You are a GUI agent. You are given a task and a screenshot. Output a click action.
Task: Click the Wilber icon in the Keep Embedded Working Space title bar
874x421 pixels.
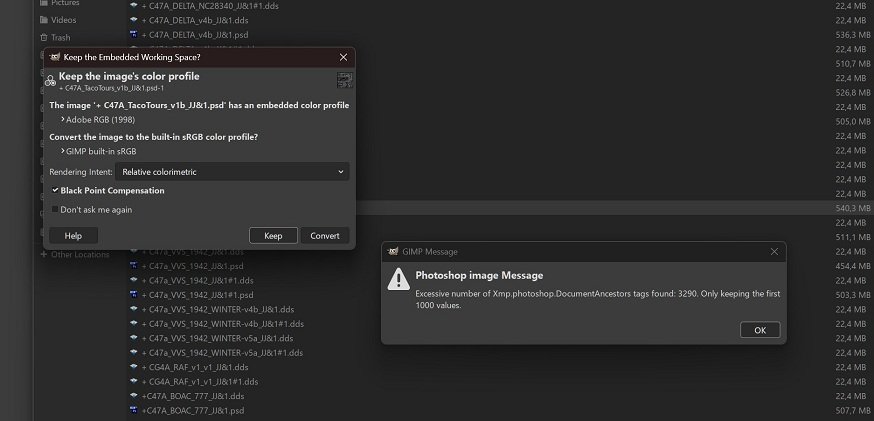point(54,57)
